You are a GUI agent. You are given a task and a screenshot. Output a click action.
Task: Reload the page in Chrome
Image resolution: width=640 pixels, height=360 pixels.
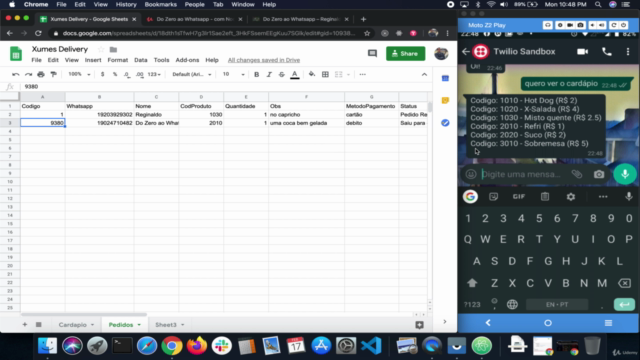(x=38, y=33)
